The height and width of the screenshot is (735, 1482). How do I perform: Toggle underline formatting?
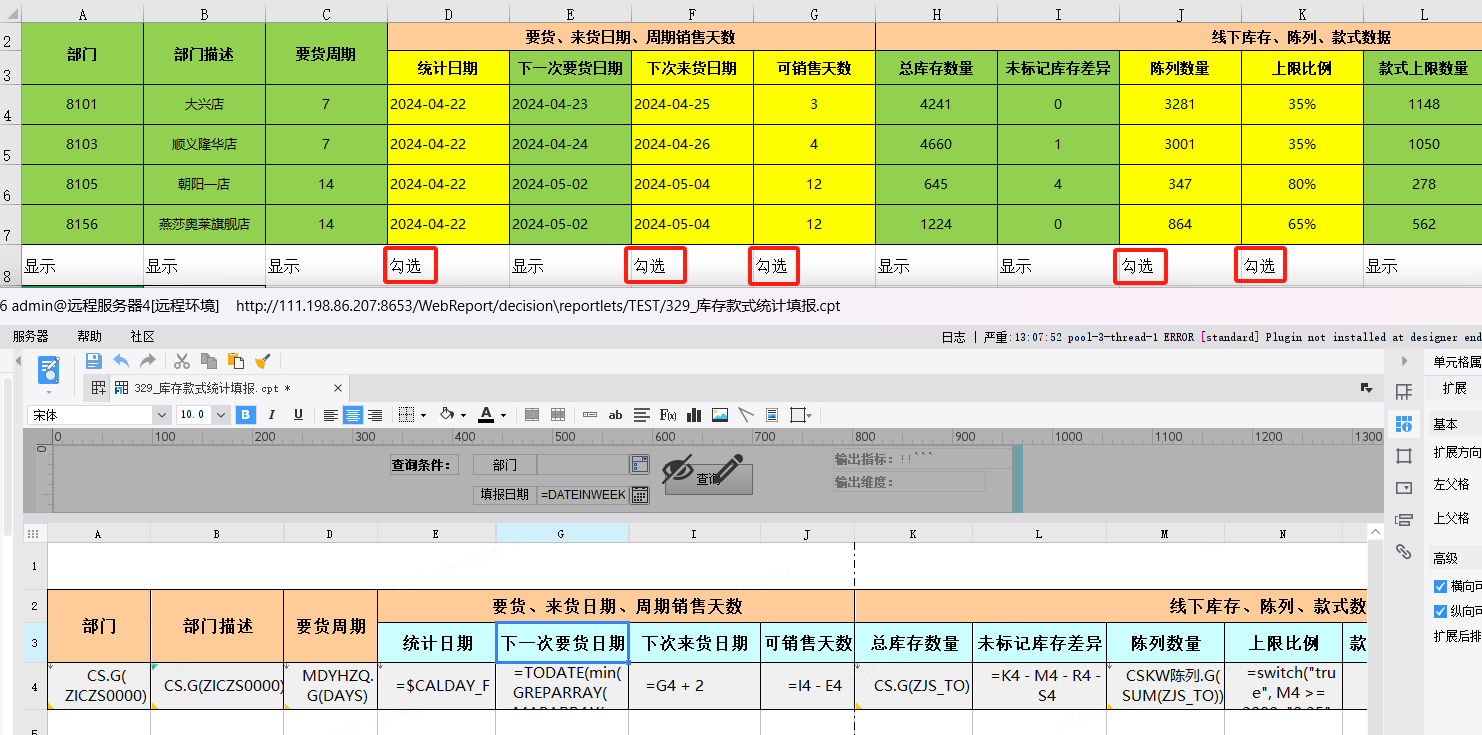298,415
